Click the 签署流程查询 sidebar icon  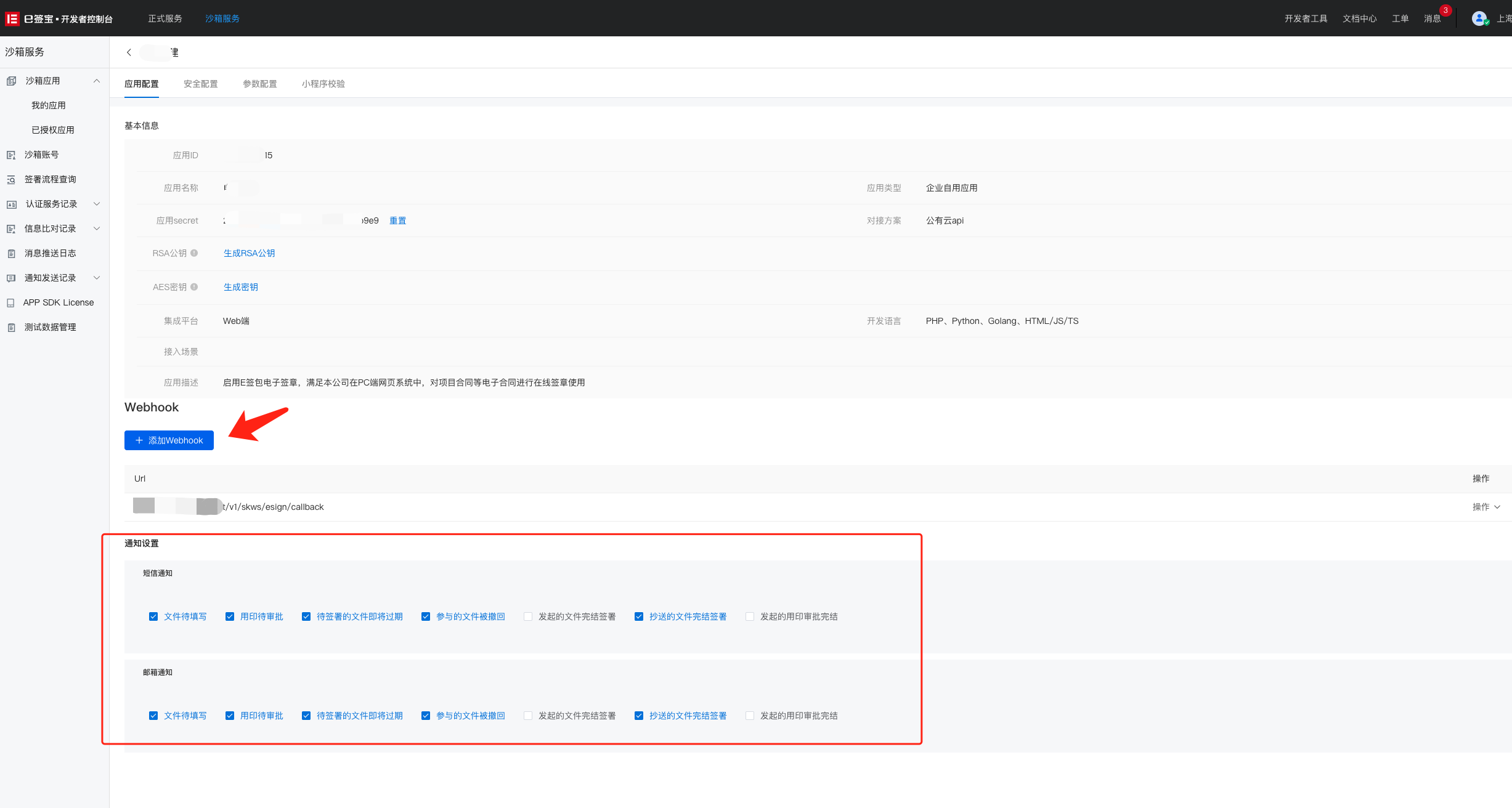[x=11, y=180]
